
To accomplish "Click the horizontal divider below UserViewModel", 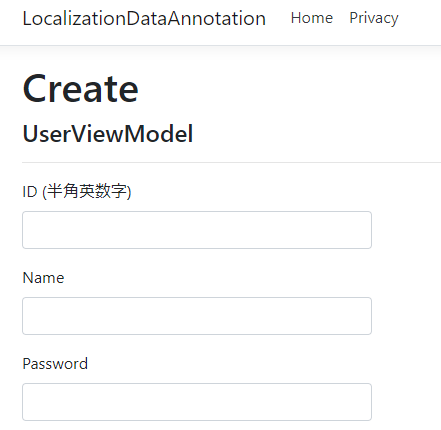I will point(231,162).
